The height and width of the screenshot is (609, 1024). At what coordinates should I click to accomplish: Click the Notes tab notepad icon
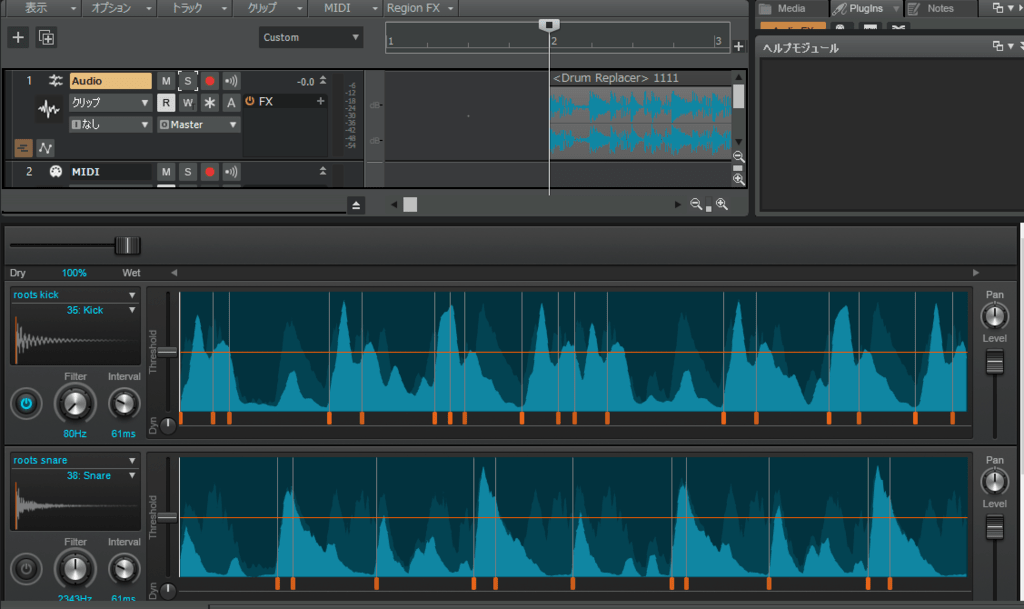[x=914, y=8]
